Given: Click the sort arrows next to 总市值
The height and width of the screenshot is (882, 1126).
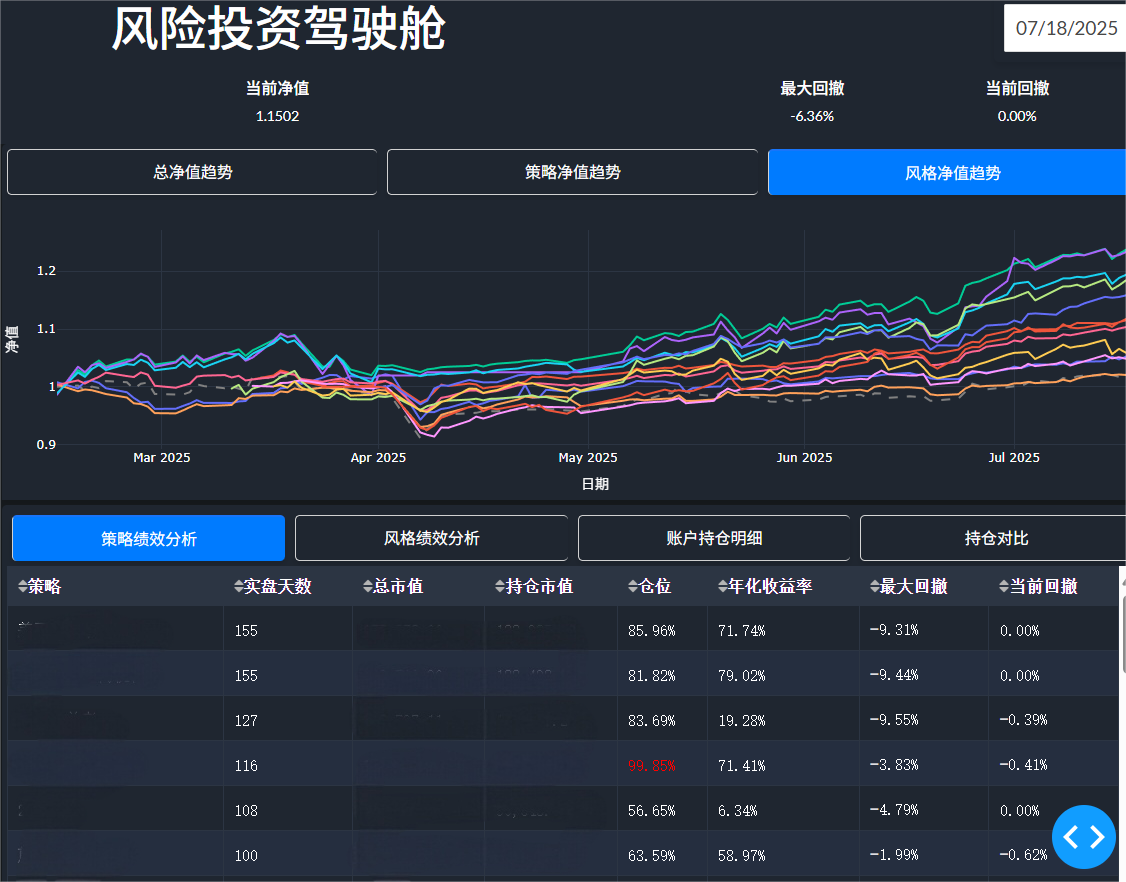Looking at the screenshot, I should click(367, 587).
